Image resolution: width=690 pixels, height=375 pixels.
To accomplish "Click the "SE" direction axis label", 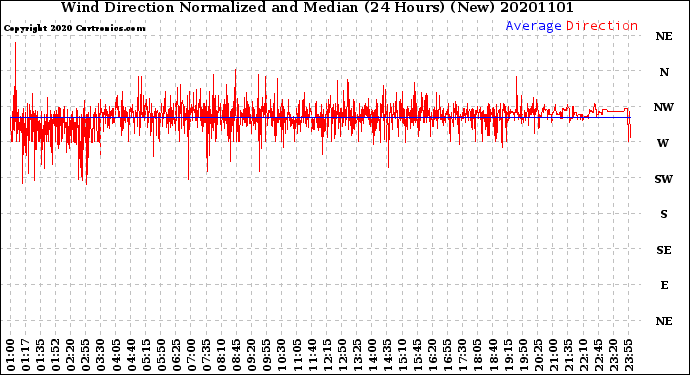I will 664,250.
